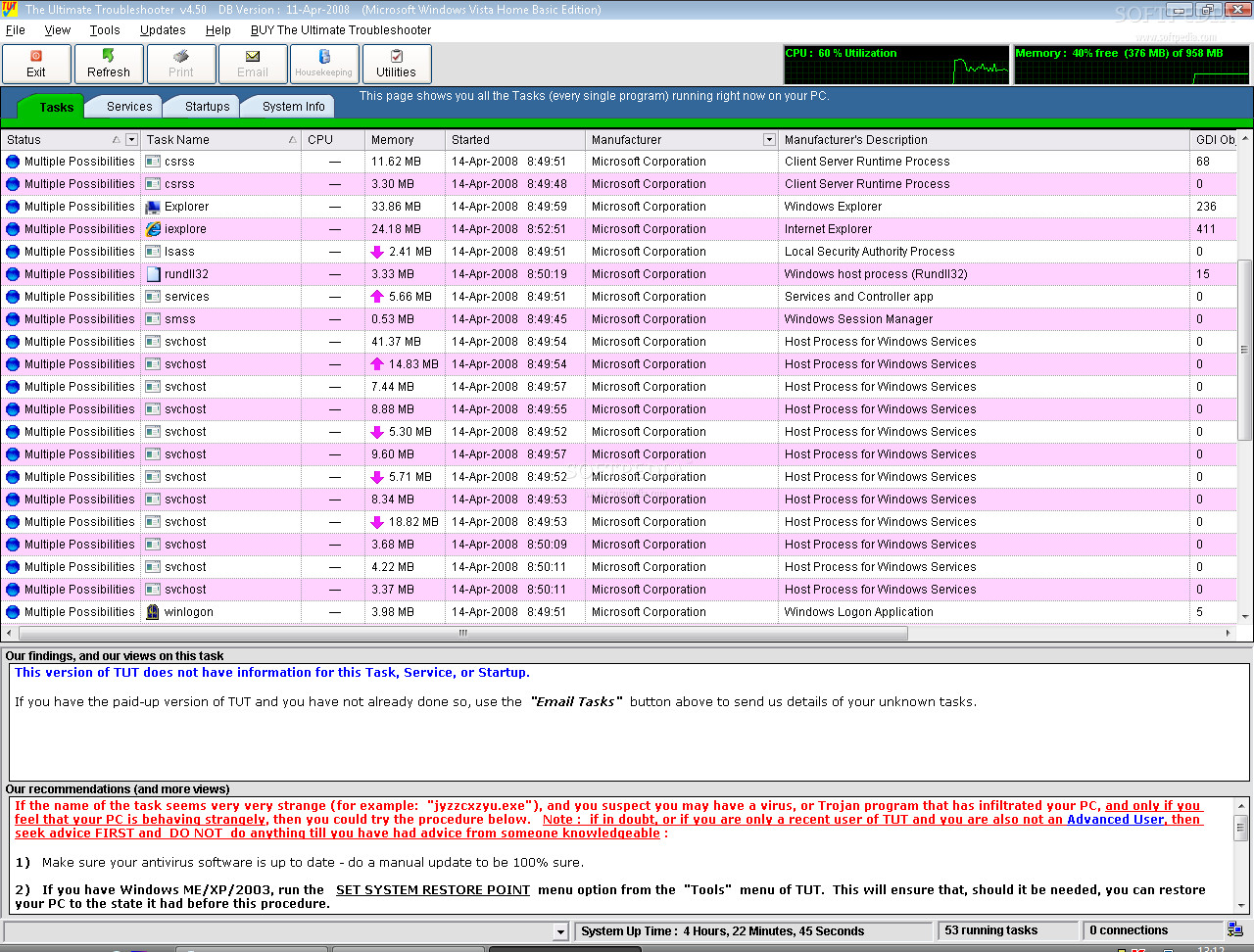
Task: Click the winlogon task icon
Action: coord(153,612)
